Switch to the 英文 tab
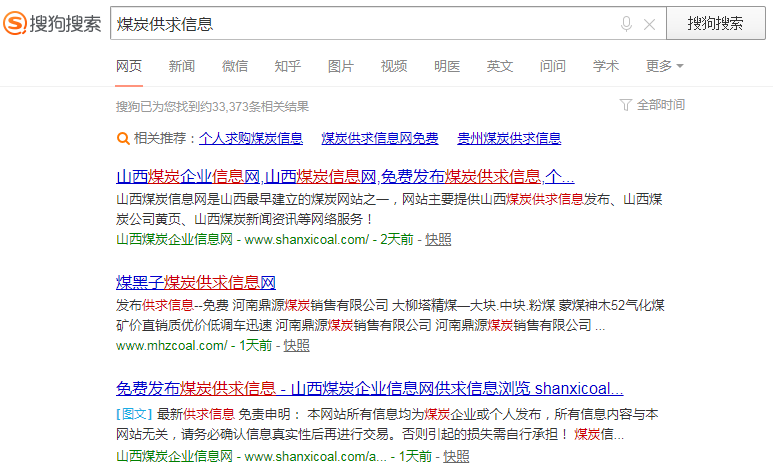This screenshot has height=475, width=773. pyautogui.click(x=499, y=66)
